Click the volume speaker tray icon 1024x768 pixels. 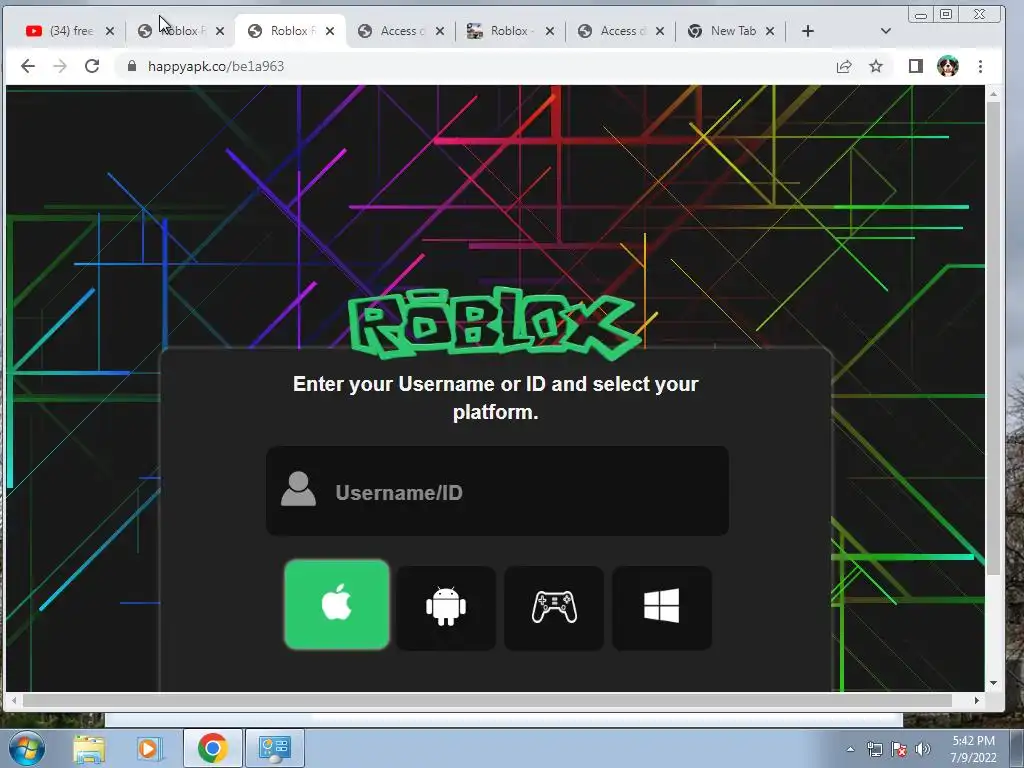(923, 749)
